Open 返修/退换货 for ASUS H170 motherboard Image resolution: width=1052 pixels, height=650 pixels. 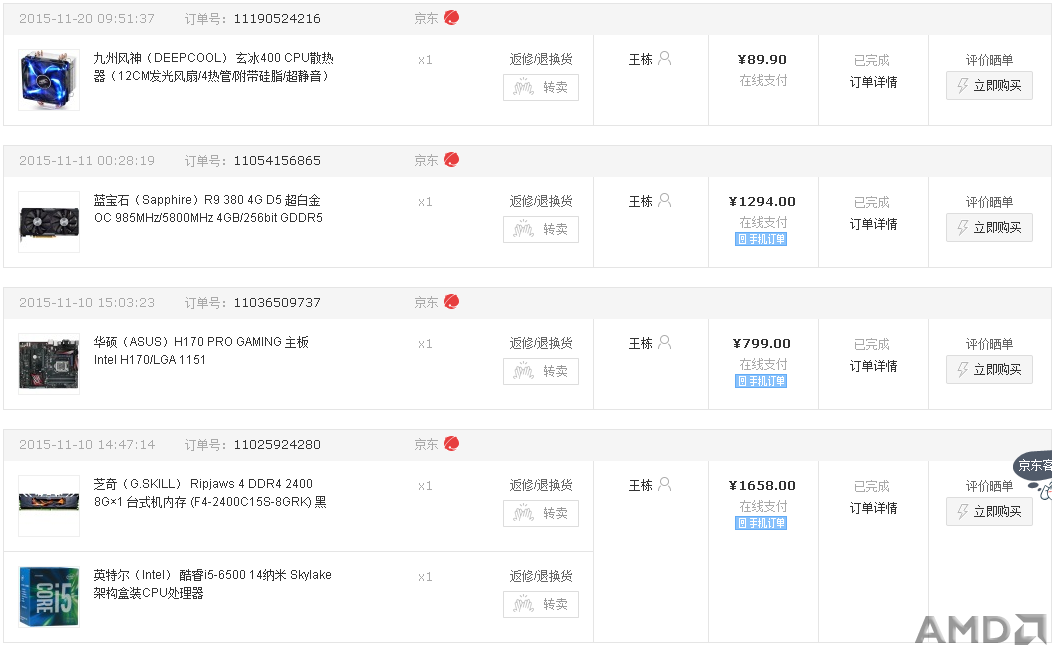tap(541, 343)
